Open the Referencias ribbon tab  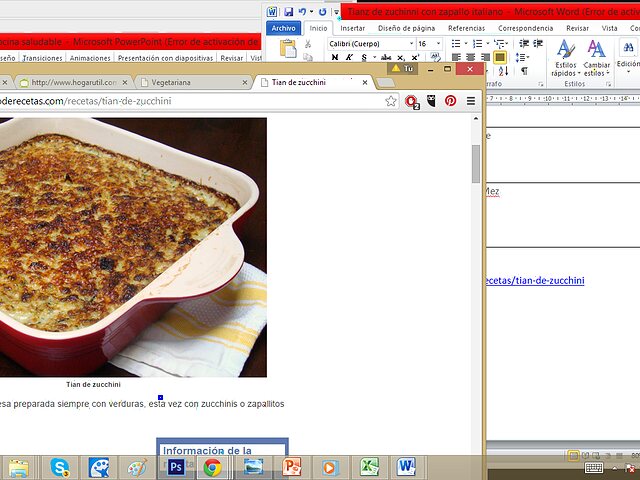[x=467, y=28]
